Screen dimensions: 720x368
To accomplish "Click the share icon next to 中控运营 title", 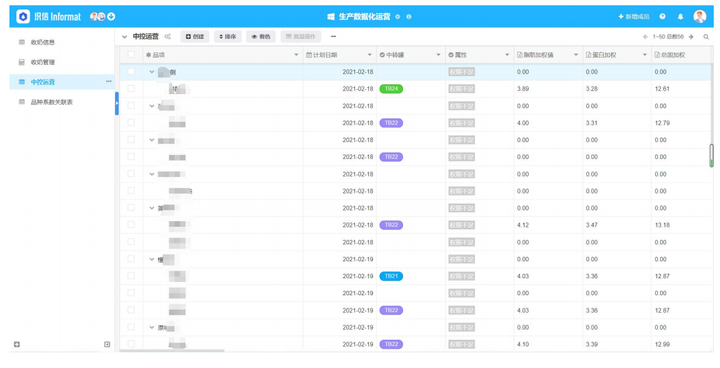I will point(168,37).
